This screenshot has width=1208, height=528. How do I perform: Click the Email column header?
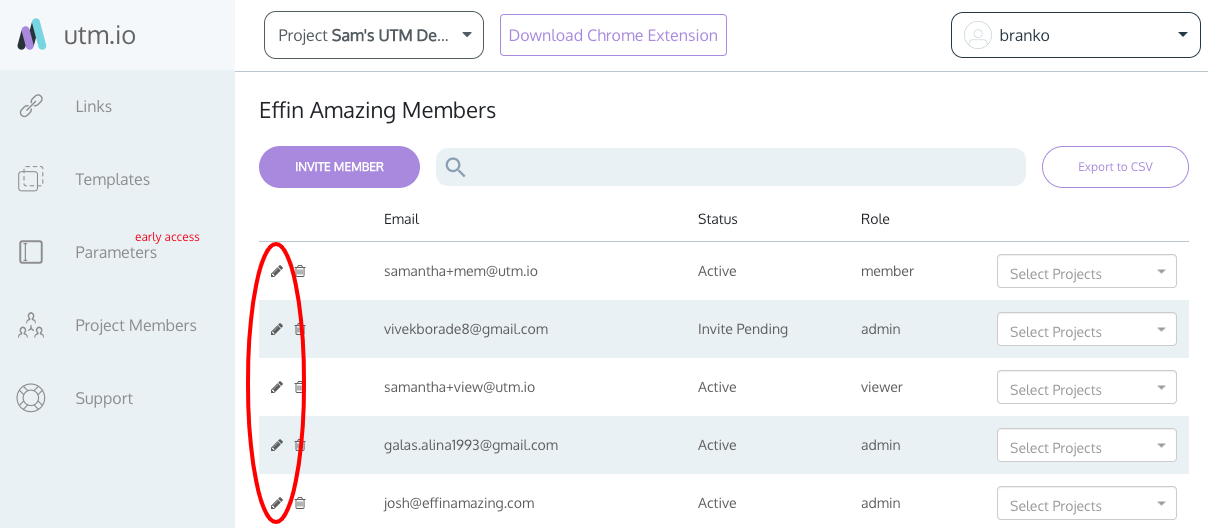(x=401, y=219)
